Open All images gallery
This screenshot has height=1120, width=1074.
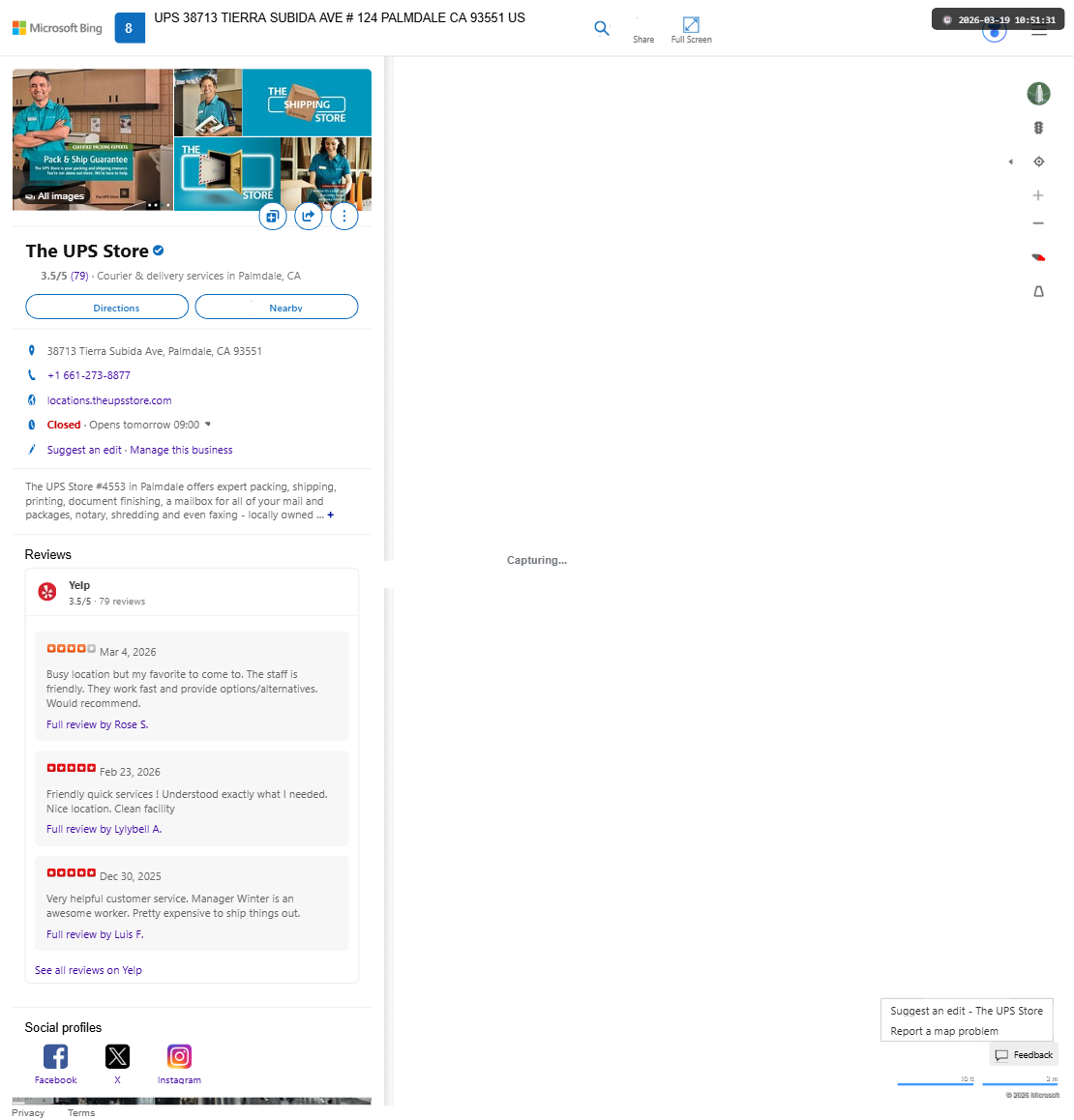pos(55,195)
